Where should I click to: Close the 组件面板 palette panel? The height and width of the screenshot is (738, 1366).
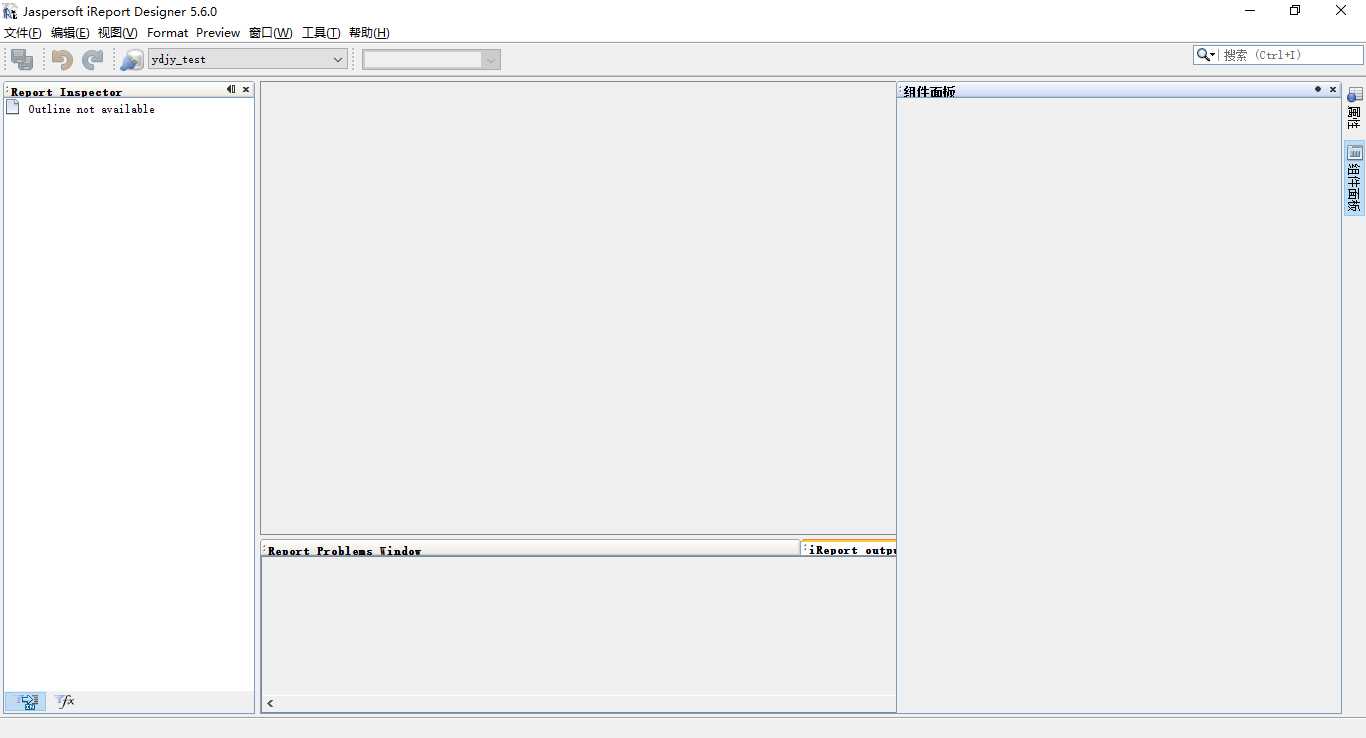point(1333,89)
